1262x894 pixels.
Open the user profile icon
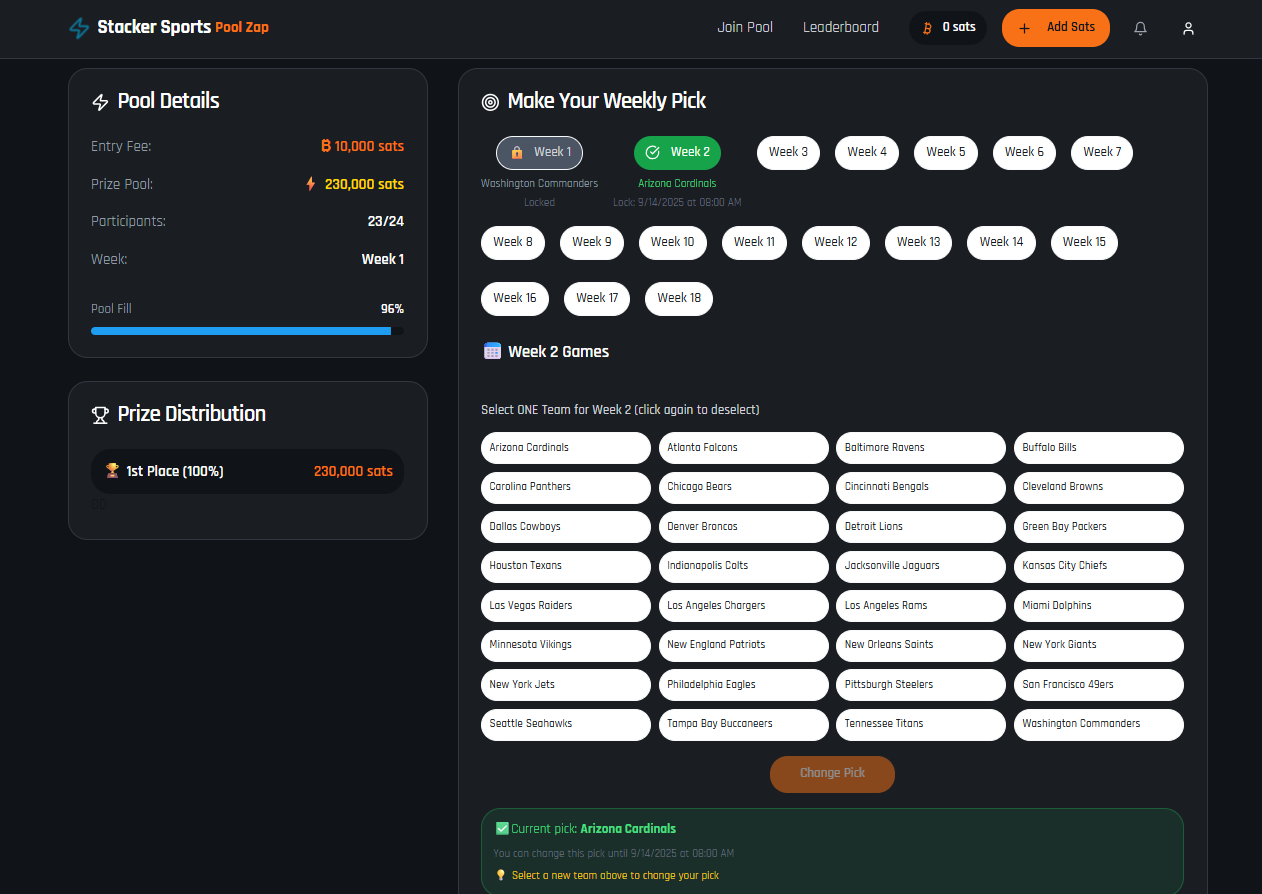[x=1188, y=28]
